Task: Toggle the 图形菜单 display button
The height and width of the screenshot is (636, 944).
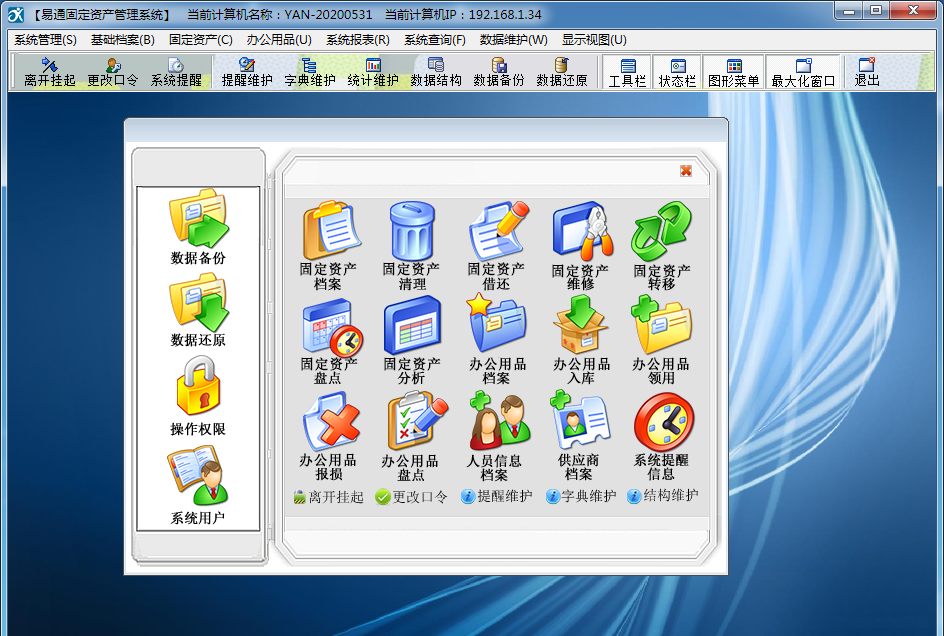Action: 733,72
